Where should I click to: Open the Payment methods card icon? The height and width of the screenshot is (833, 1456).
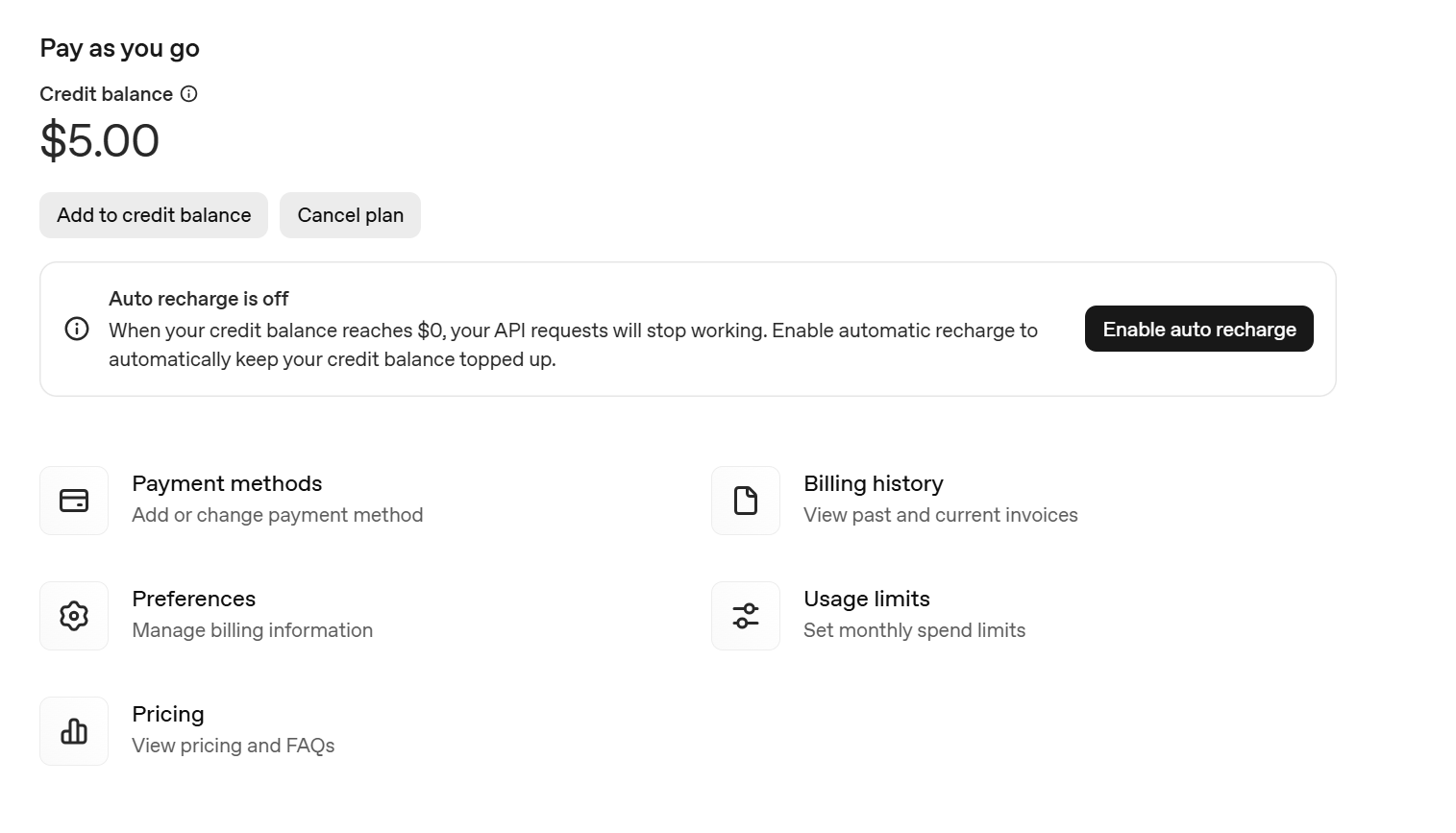74,501
